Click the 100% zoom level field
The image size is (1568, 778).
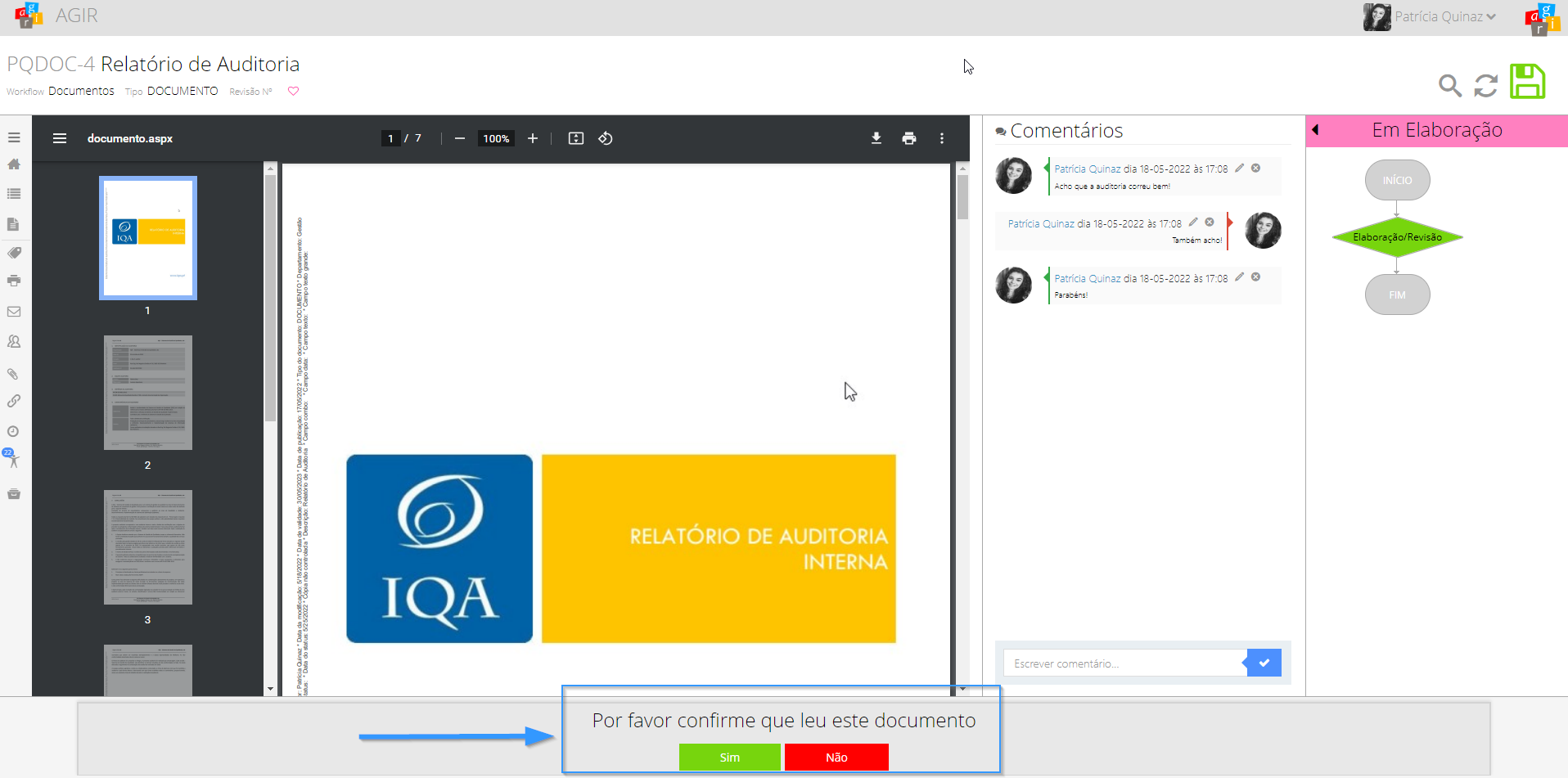[496, 138]
